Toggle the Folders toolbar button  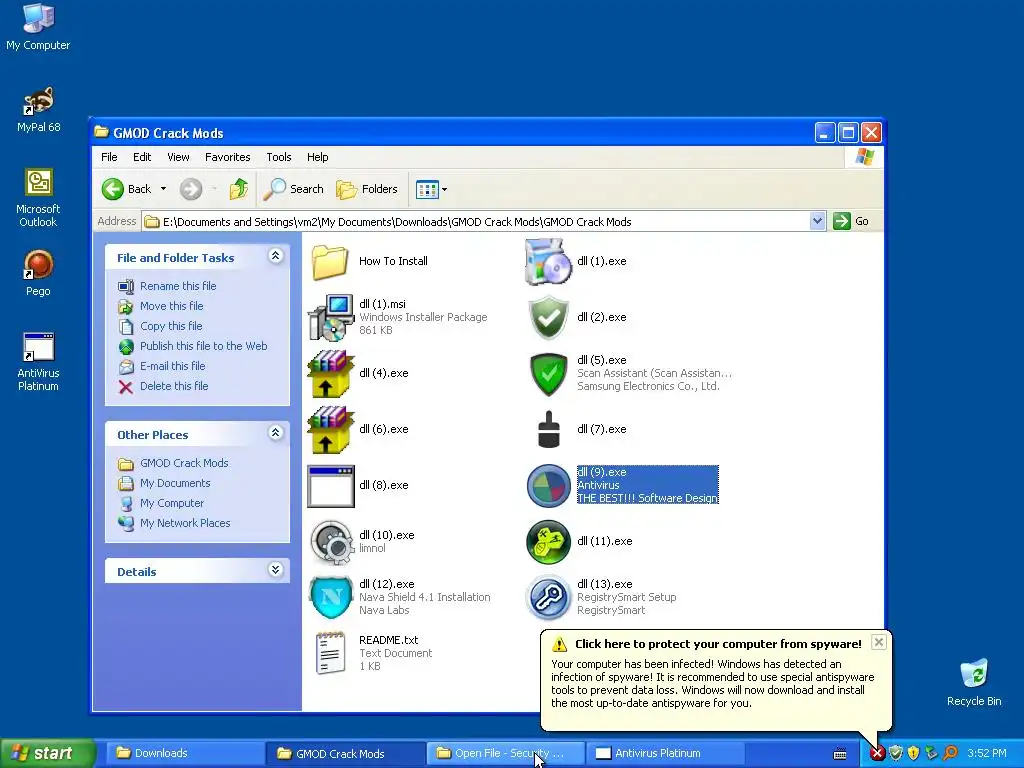366,189
